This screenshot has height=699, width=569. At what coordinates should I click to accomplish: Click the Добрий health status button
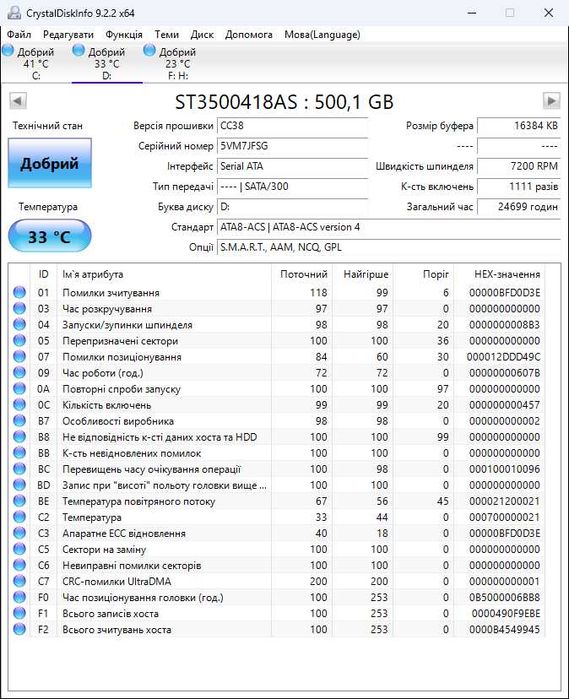pyautogui.click(x=49, y=163)
